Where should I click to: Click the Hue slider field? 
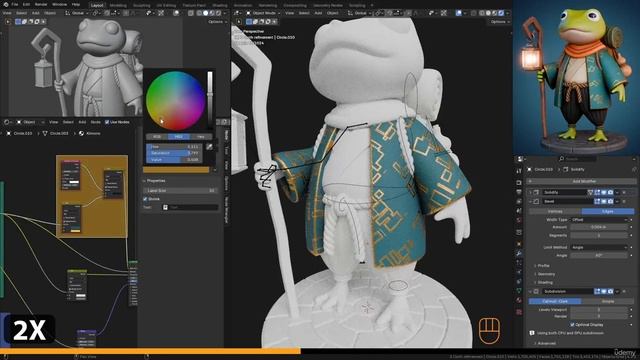[174, 146]
